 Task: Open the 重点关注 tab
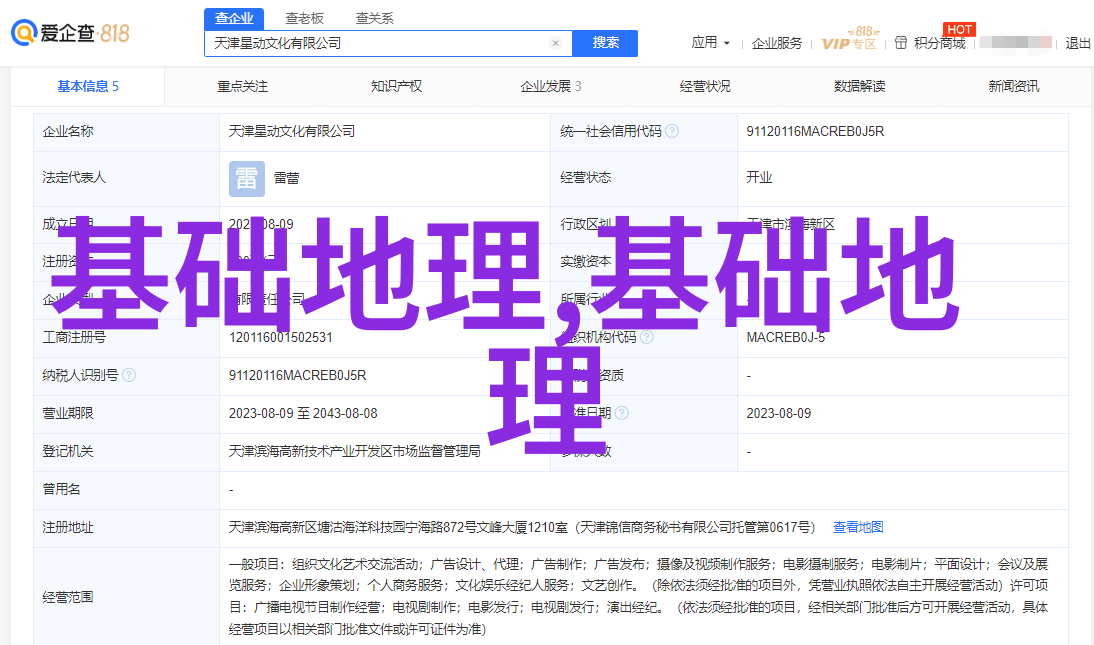[242, 87]
